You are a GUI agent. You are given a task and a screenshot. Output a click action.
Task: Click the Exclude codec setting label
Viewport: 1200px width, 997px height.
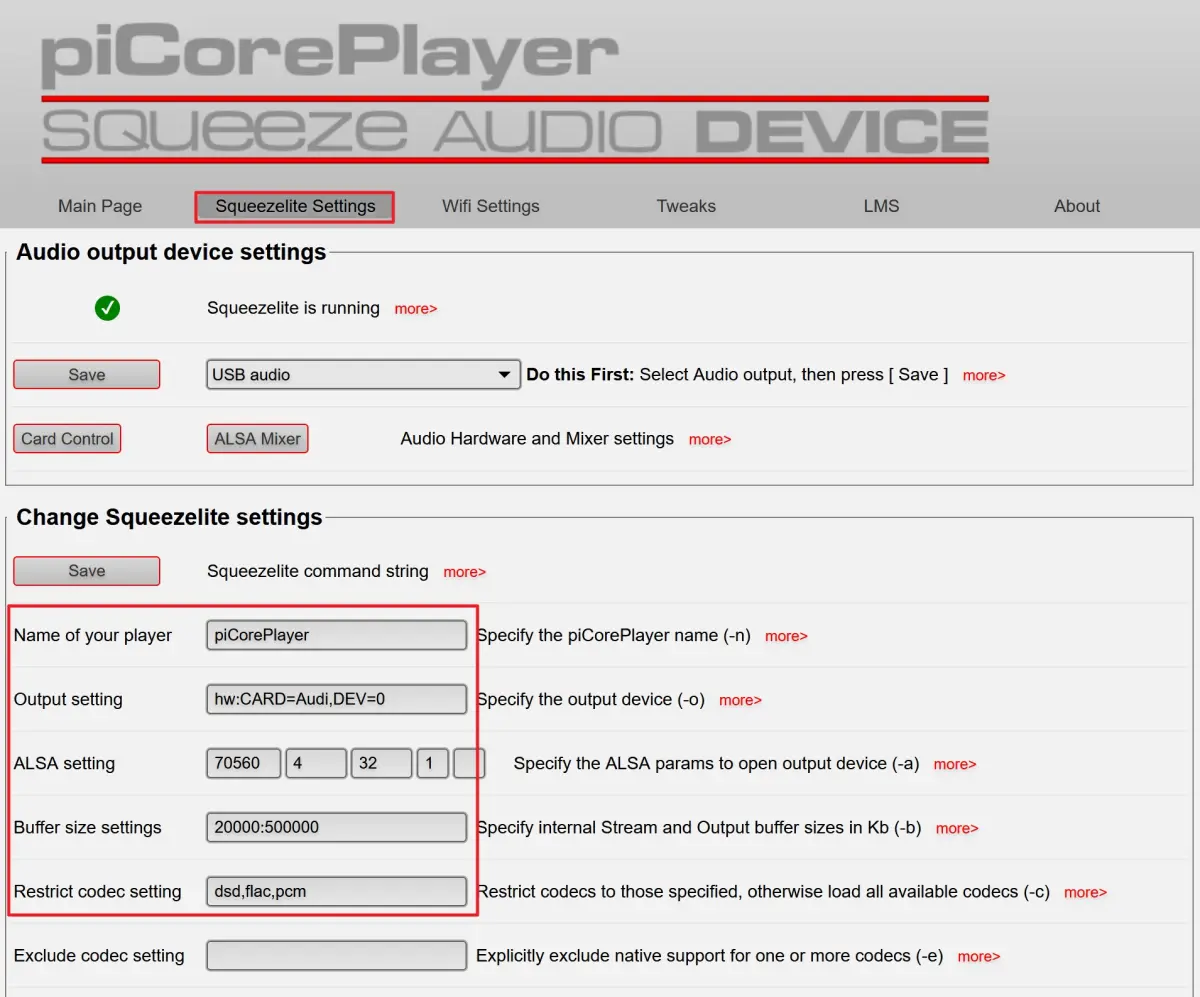tap(99, 955)
